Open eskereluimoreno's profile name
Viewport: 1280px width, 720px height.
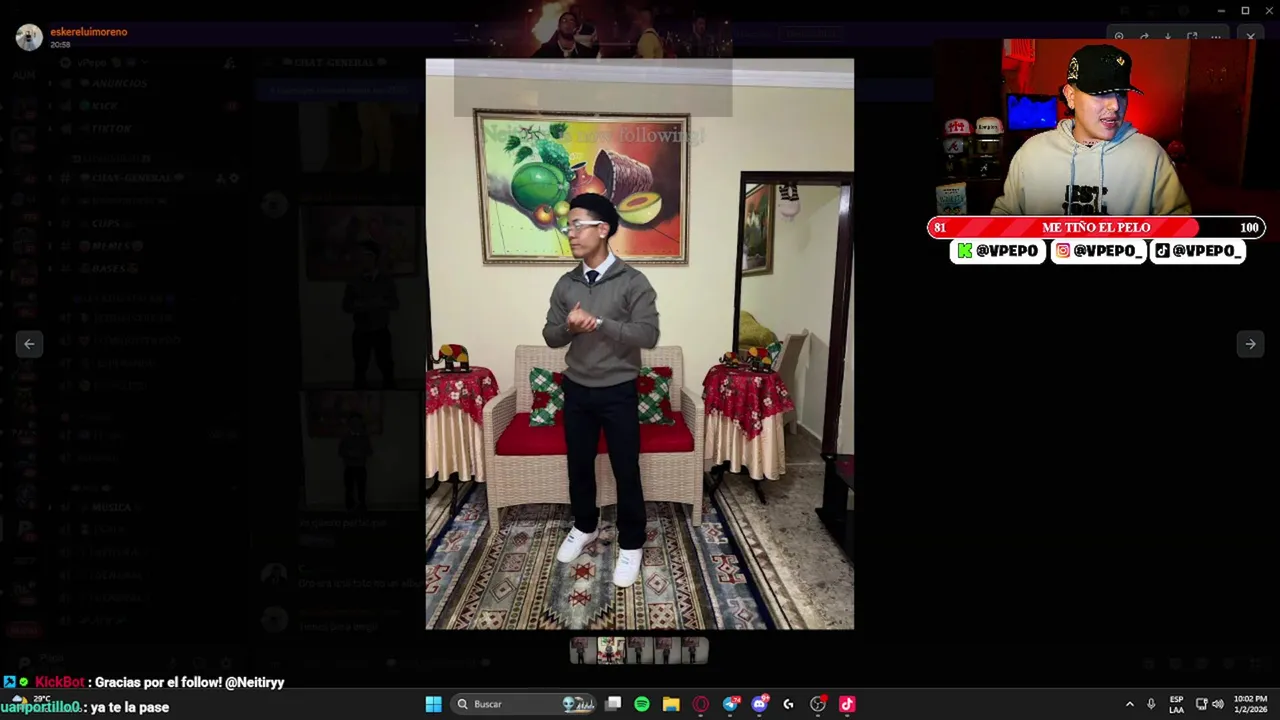click(x=89, y=32)
